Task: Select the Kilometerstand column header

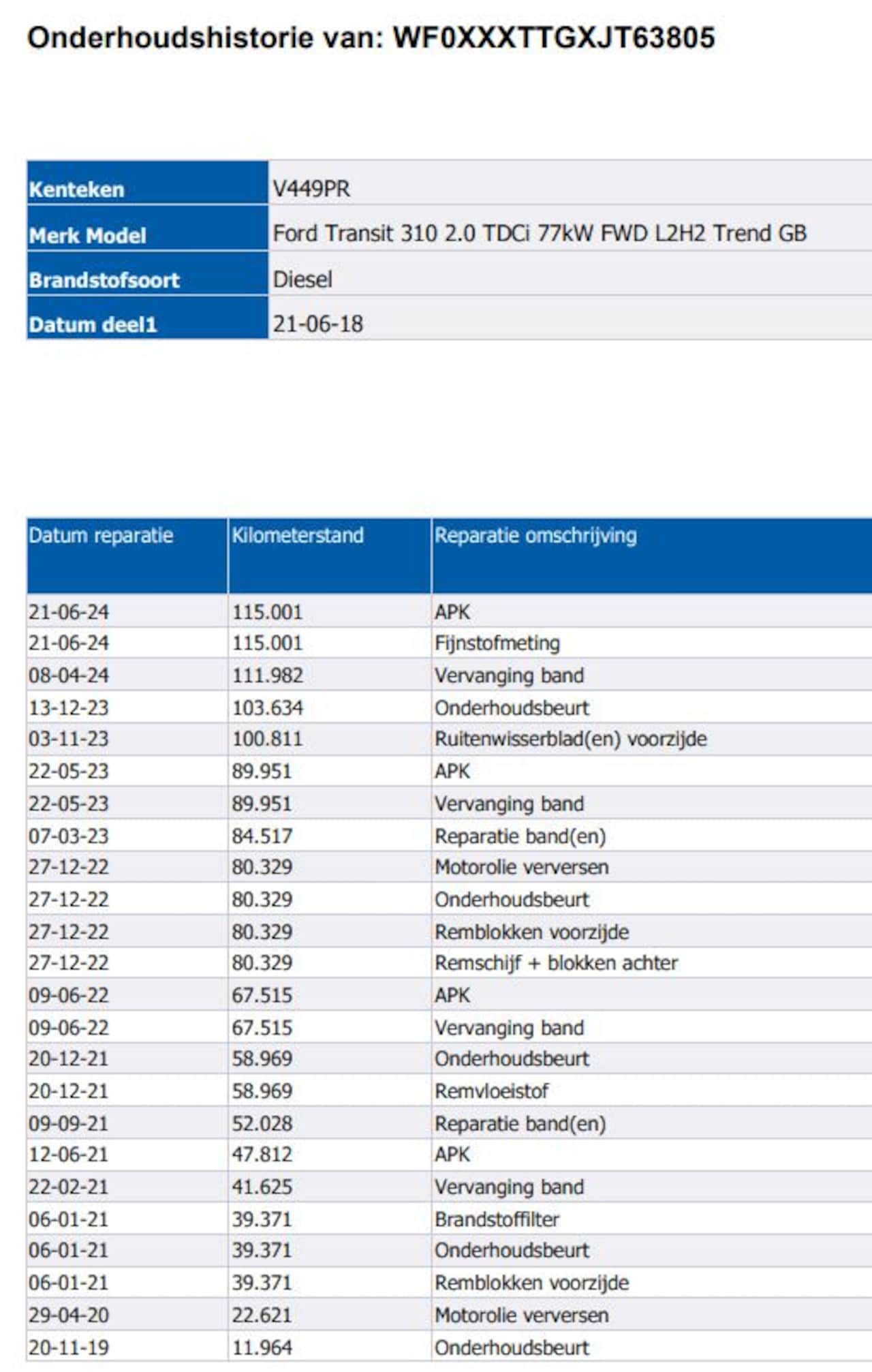Action: 298,536
